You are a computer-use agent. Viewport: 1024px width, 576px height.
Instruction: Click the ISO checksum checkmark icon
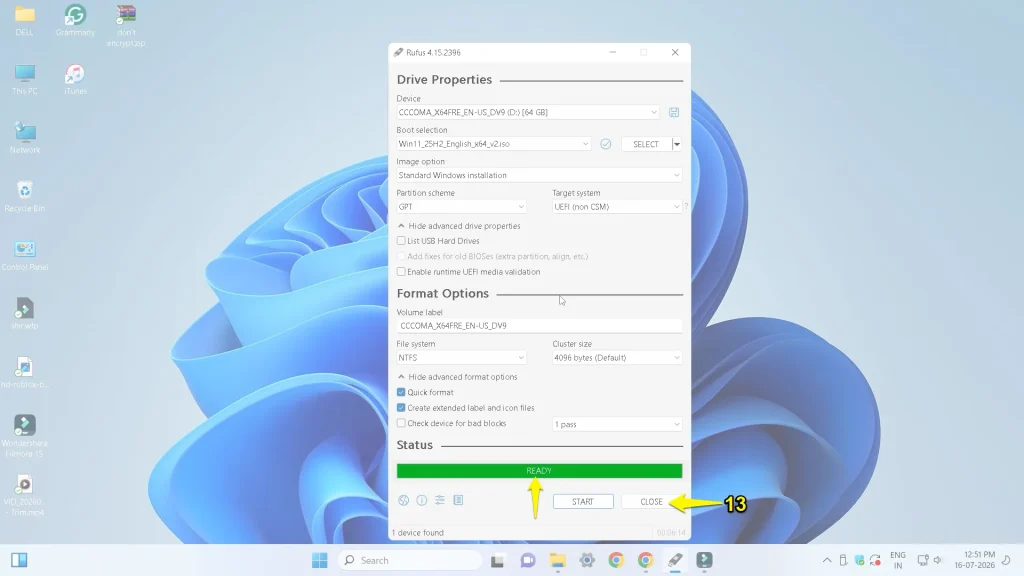click(x=606, y=144)
